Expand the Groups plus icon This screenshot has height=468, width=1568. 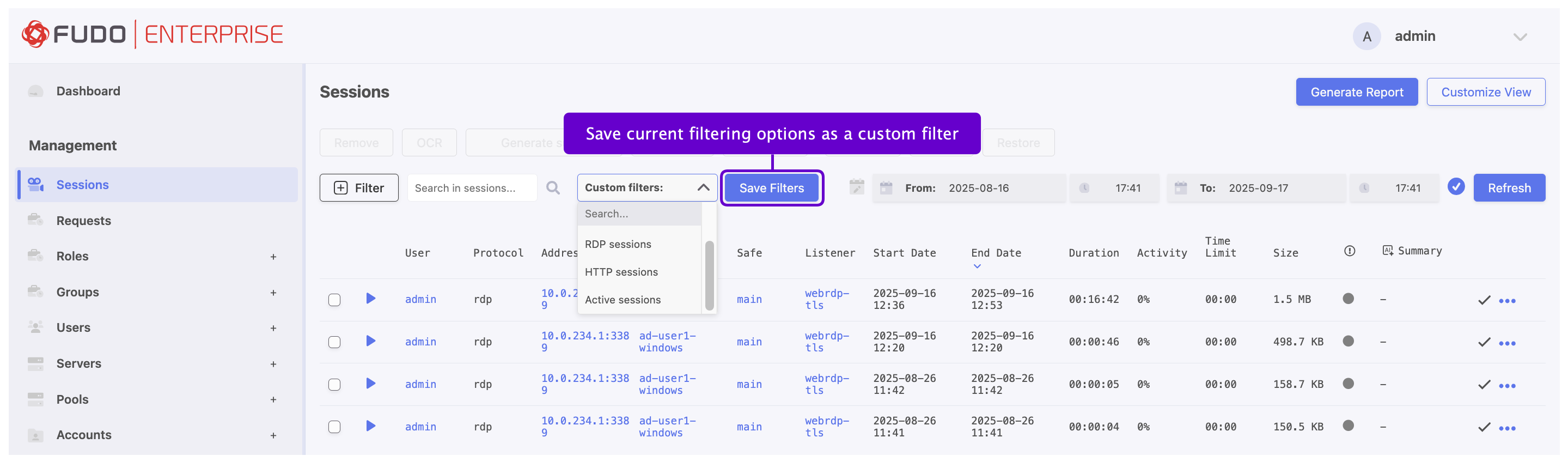pos(273,293)
